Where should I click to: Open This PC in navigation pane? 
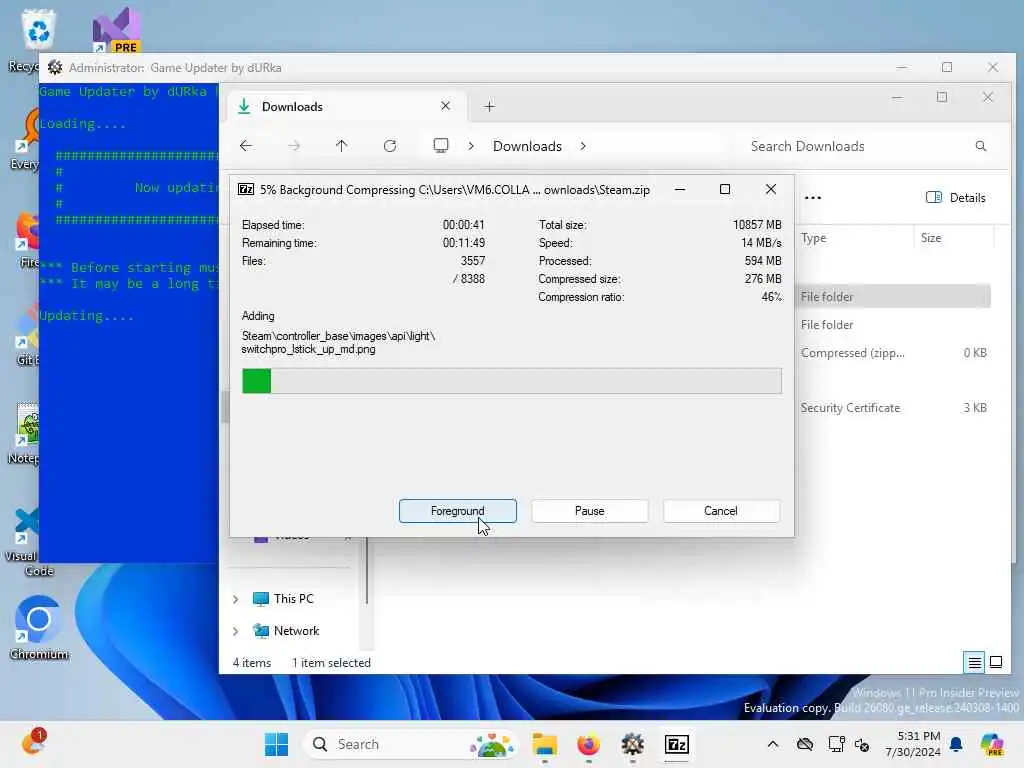click(283, 598)
